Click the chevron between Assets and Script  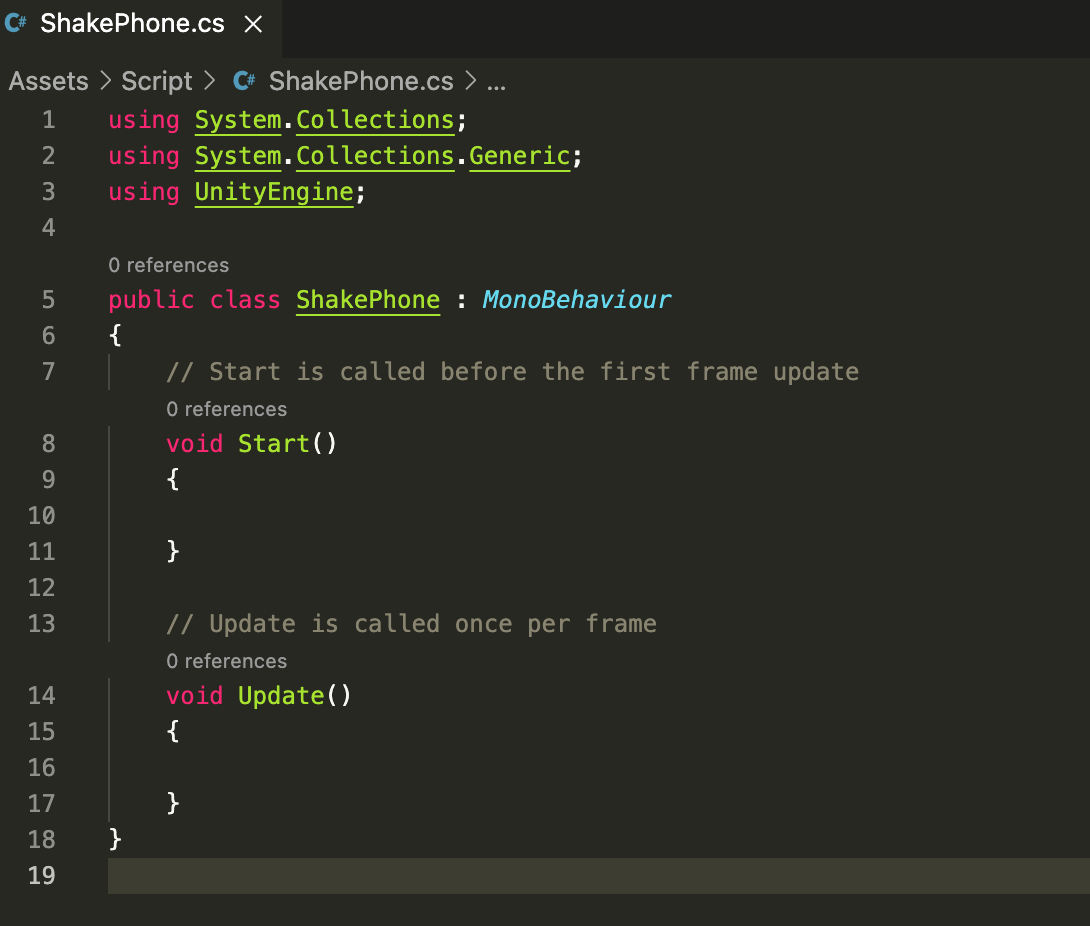[105, 81]
